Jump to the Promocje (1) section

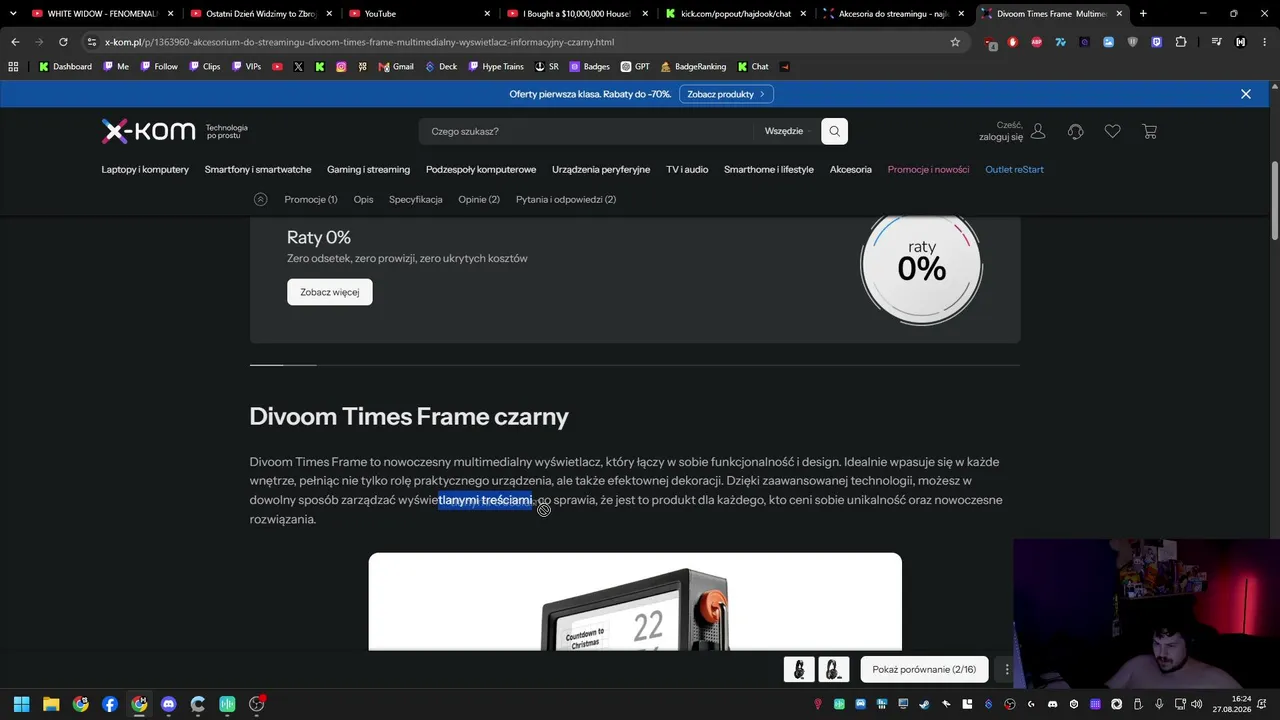click(311, 199)
